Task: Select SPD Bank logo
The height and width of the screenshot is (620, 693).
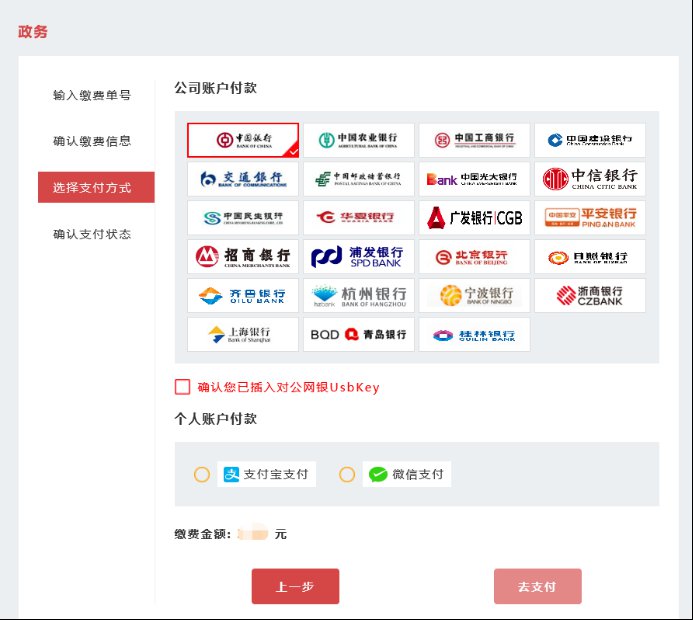Action: coord(358,257)
